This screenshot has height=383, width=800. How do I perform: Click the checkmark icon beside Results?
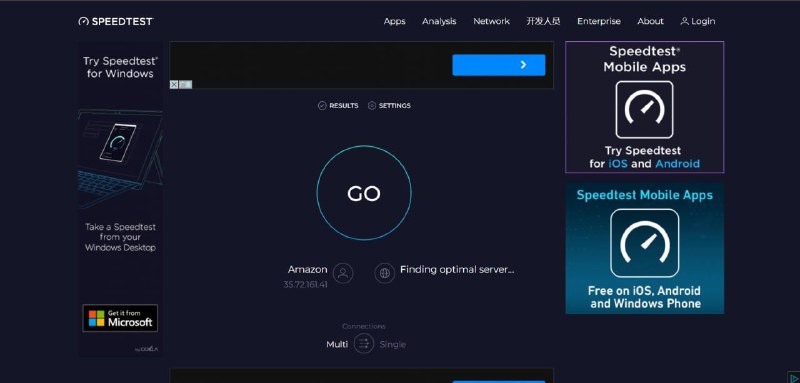pyautogui.click(x=322, y=106)
